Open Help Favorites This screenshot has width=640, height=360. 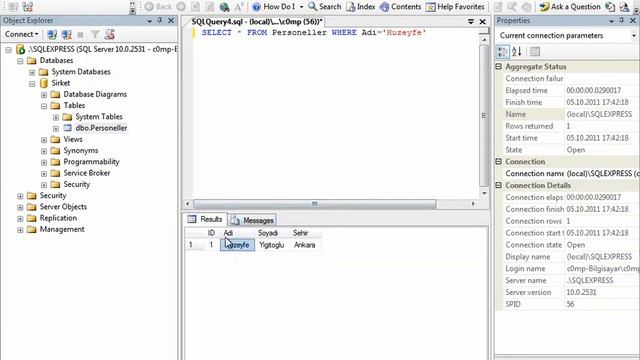[455, 7]
